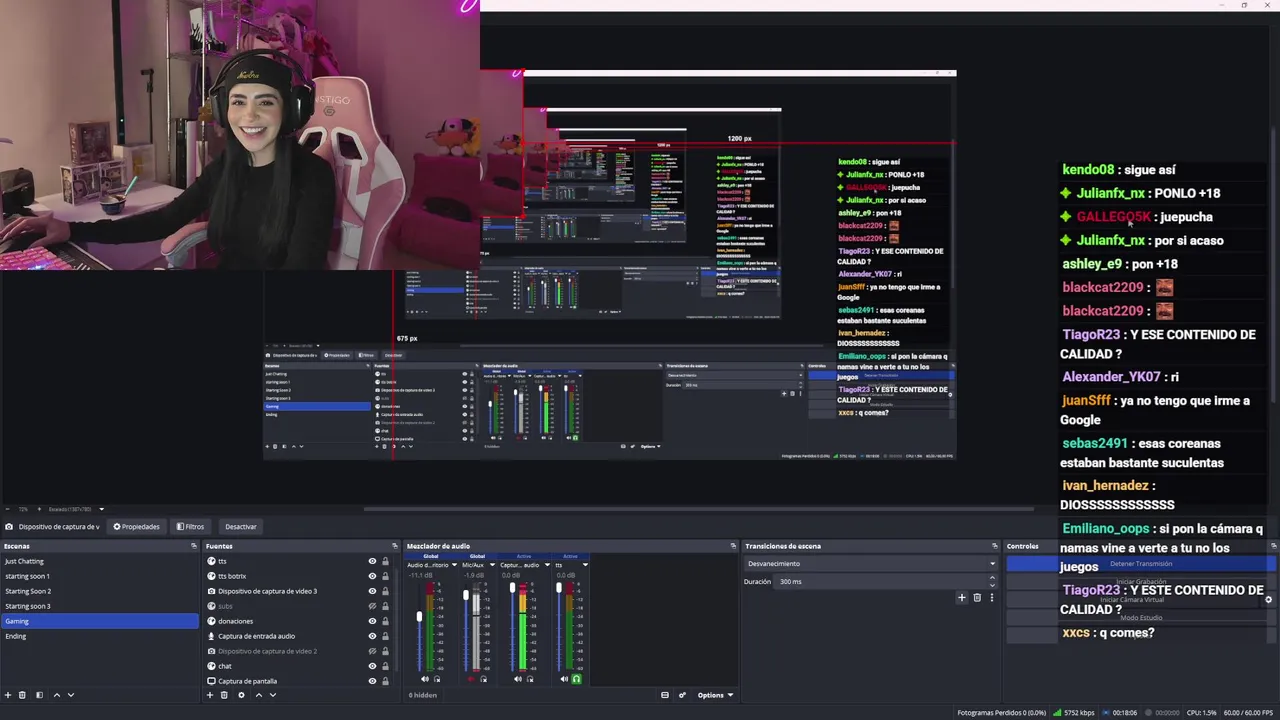1280x720 pixels.
Task: Show Dispositivo de captura de video 2
Action: [372, 651]
